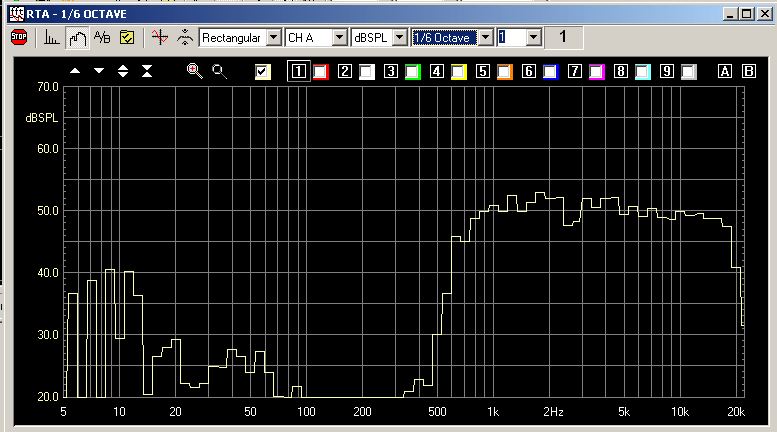Toggle the checked yellow trace checkbox
777x432 pixels.
coord(263,71)
